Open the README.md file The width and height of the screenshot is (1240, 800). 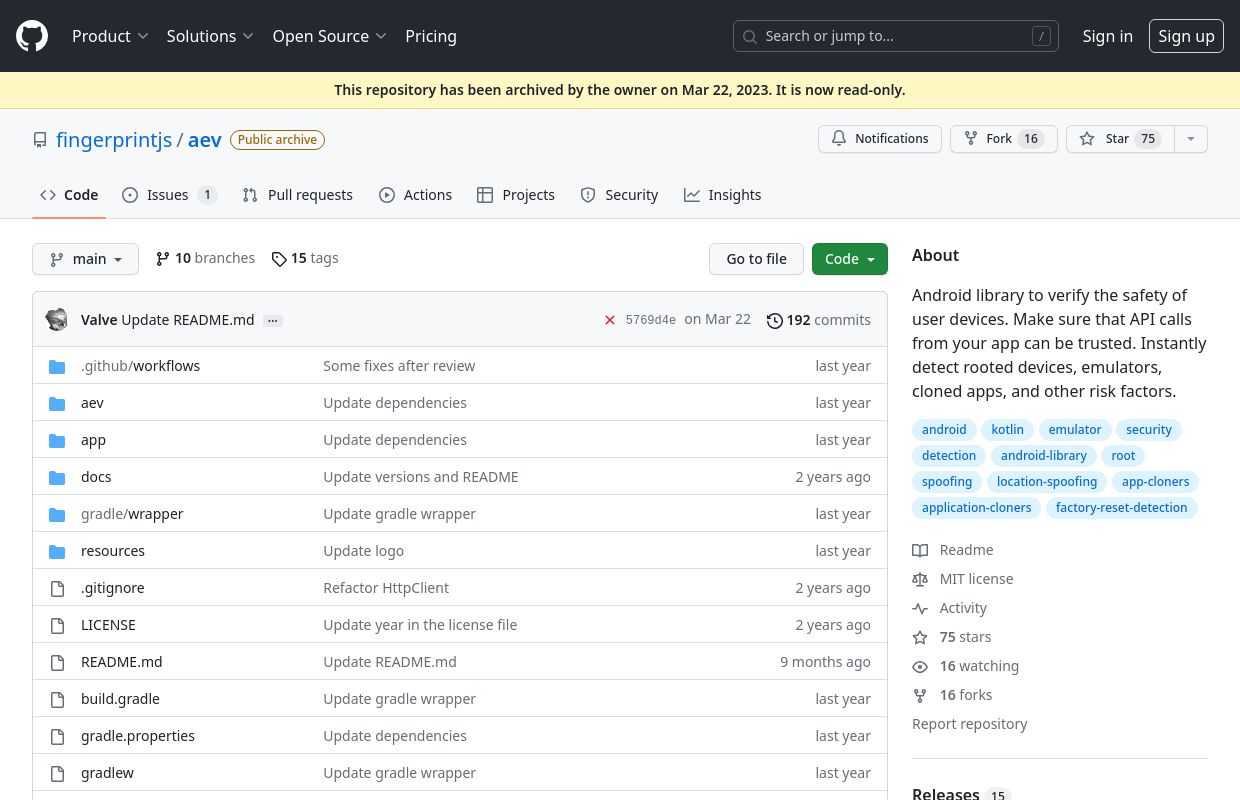click(x=122, y=662)
